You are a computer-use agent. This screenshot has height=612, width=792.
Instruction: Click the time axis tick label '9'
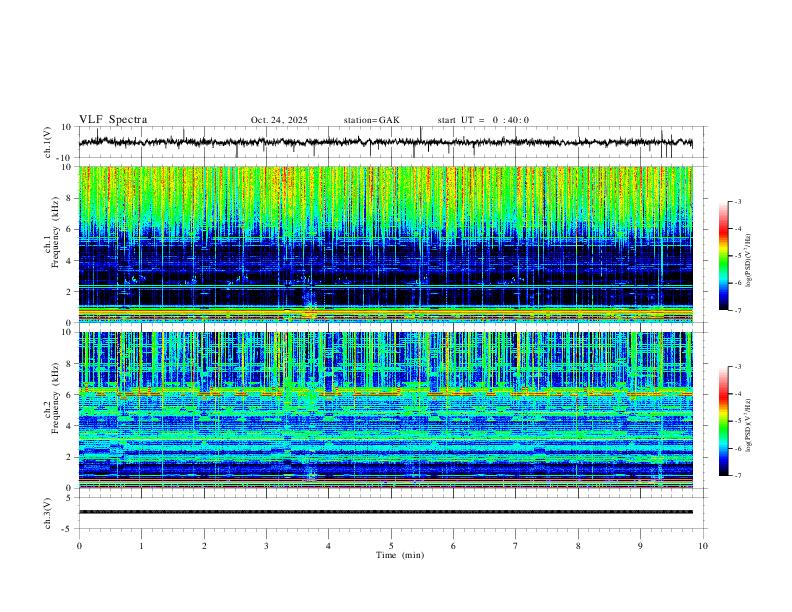point(640,546)
